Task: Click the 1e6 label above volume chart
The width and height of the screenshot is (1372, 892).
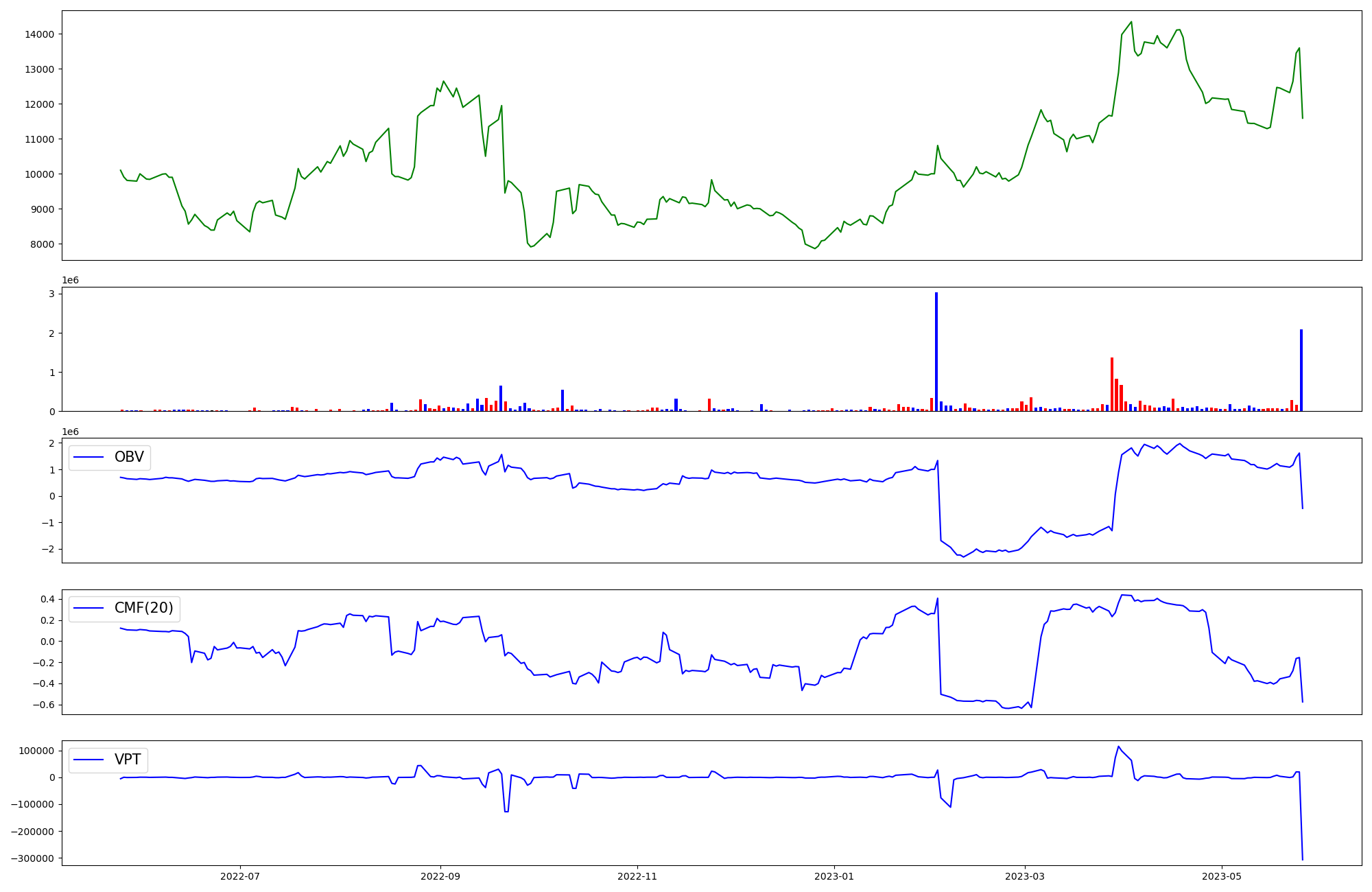Action: tap(70, 280)
